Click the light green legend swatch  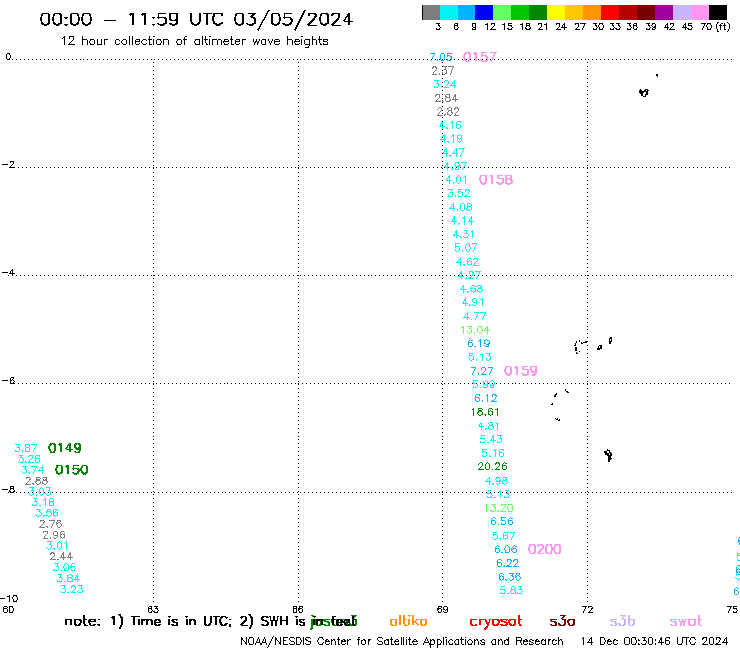[502, 12]
